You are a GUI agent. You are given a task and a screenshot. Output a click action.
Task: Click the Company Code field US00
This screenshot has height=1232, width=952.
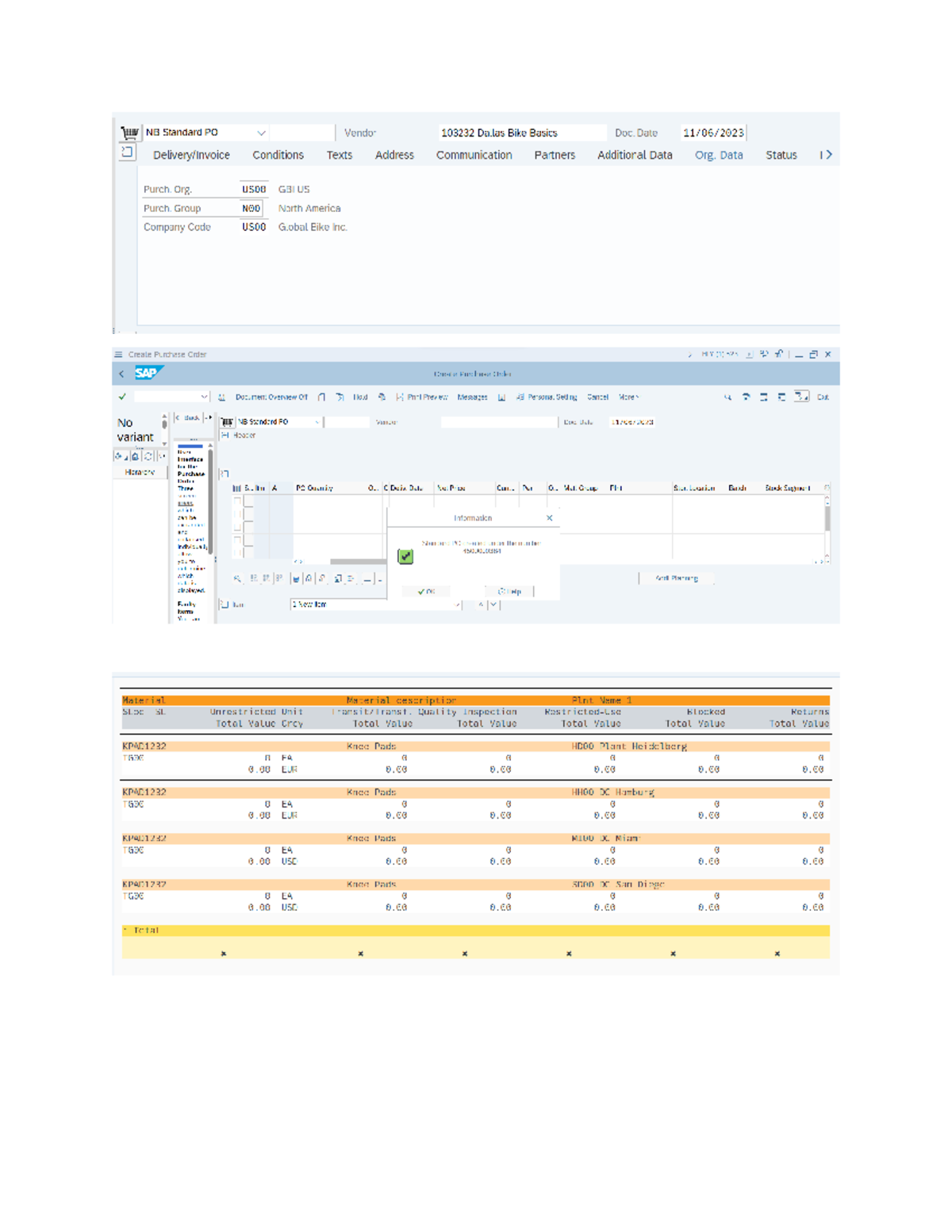254,227
